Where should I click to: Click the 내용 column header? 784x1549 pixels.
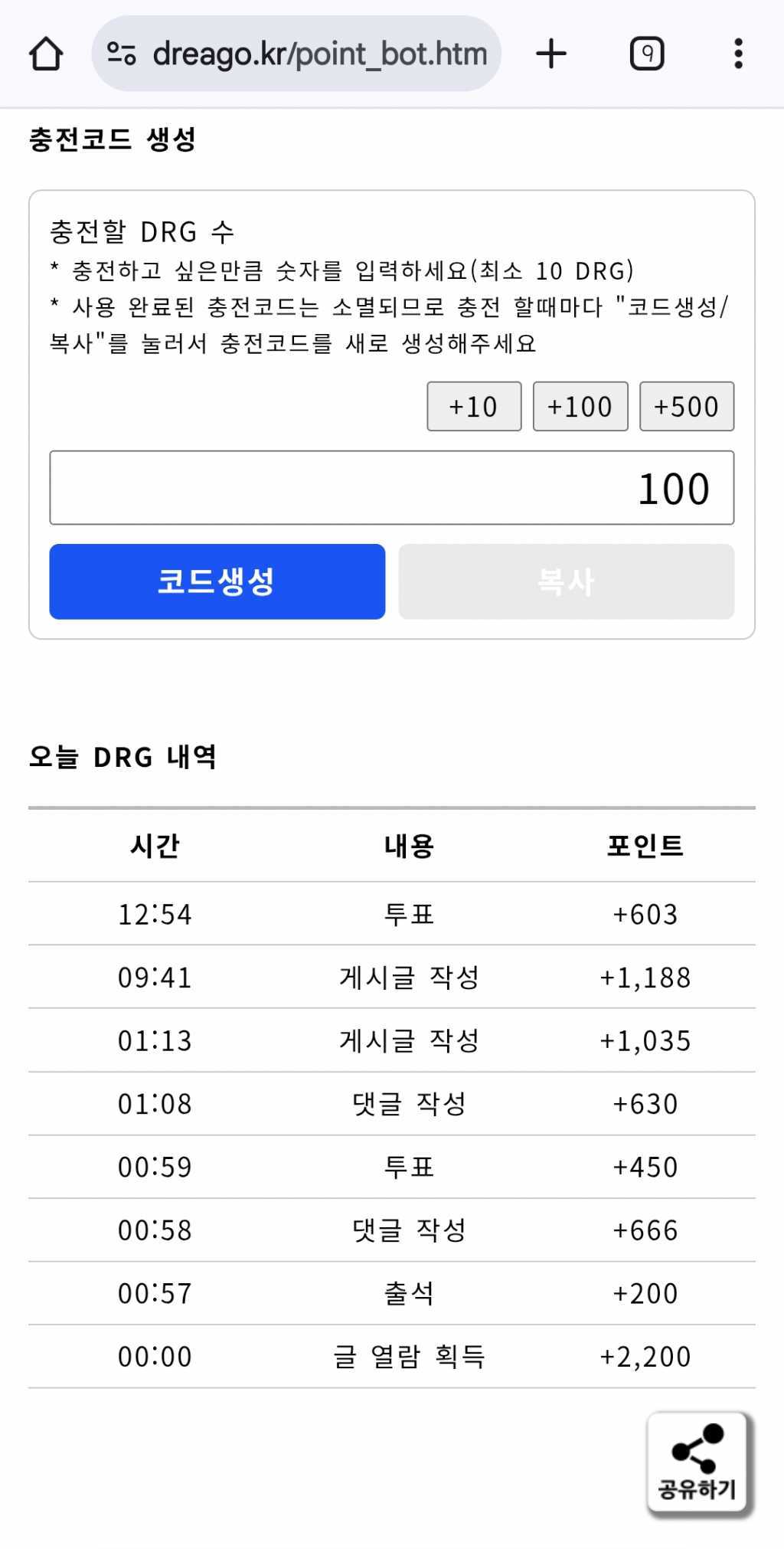click(409, 846)
